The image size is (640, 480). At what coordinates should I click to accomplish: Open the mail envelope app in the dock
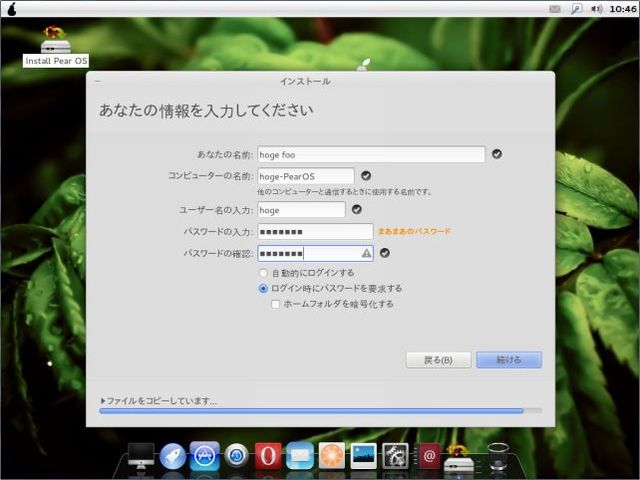coord(299,456)
